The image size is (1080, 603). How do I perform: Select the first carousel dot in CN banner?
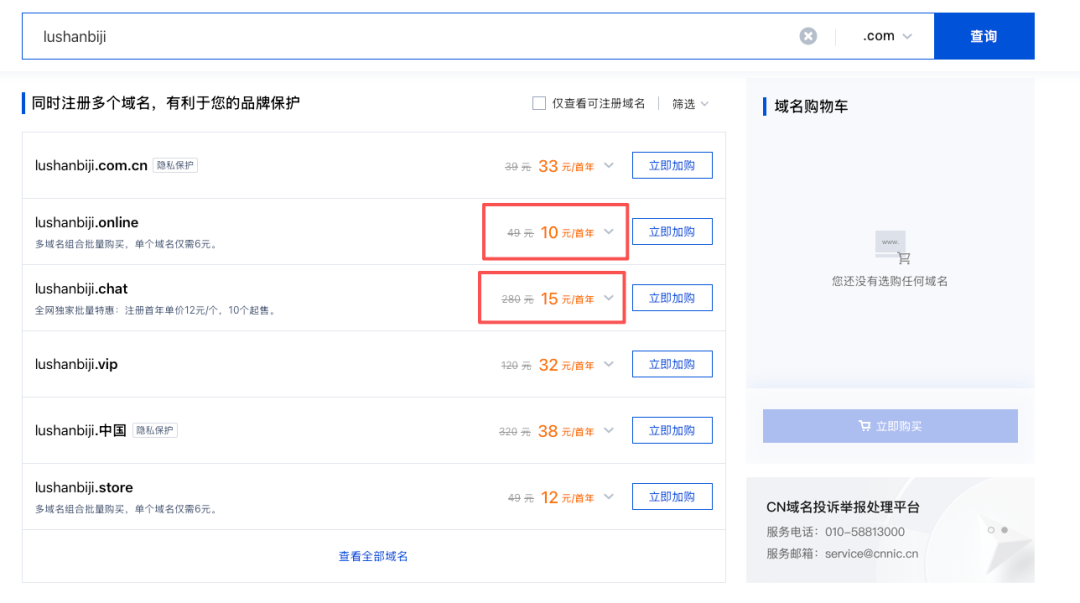tap(991, 530)
